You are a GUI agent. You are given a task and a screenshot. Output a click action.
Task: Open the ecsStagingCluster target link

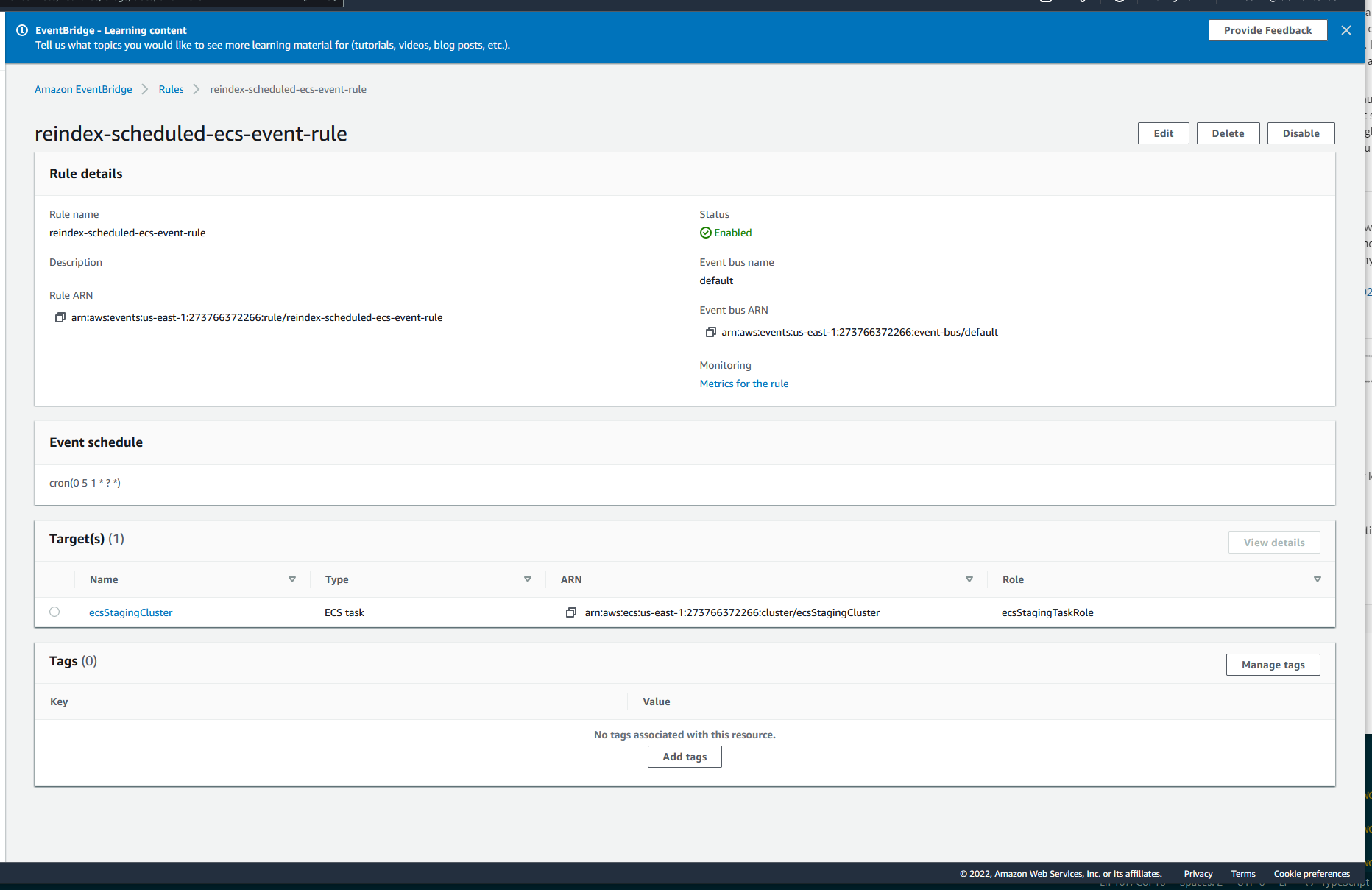click(130, 612)
